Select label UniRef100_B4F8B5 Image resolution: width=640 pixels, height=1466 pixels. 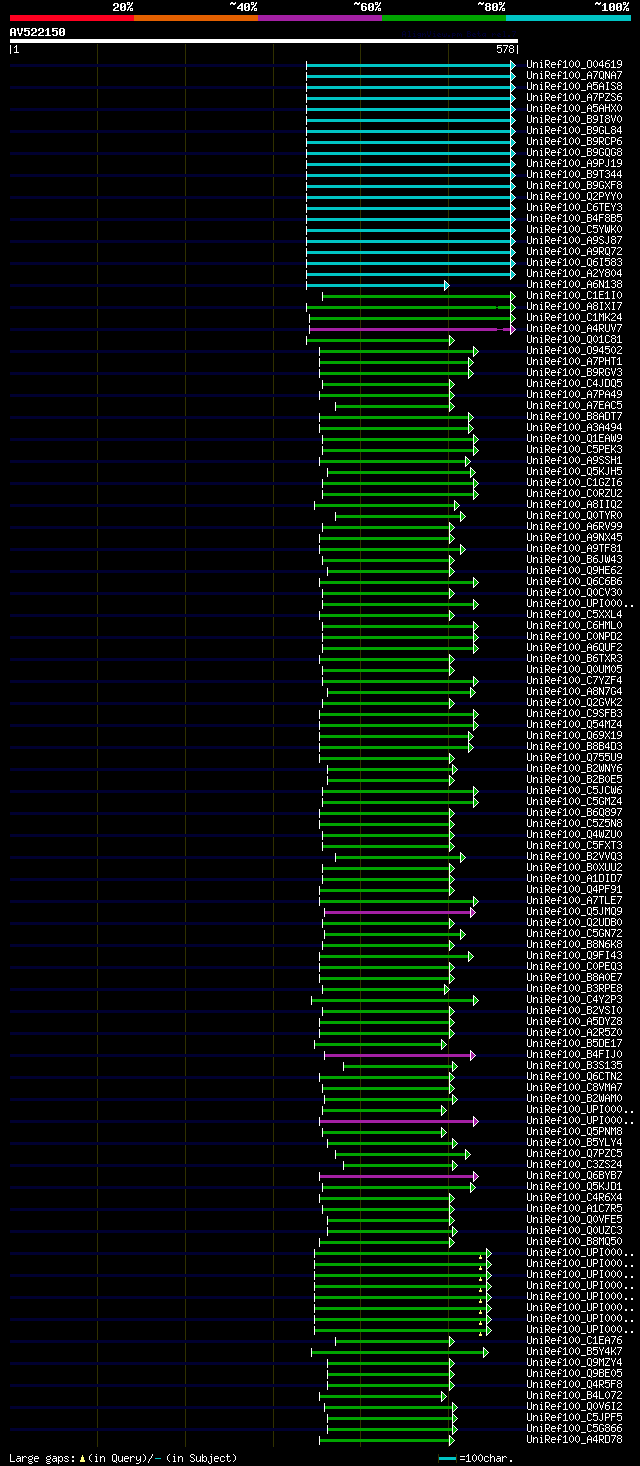click(574, 218)
